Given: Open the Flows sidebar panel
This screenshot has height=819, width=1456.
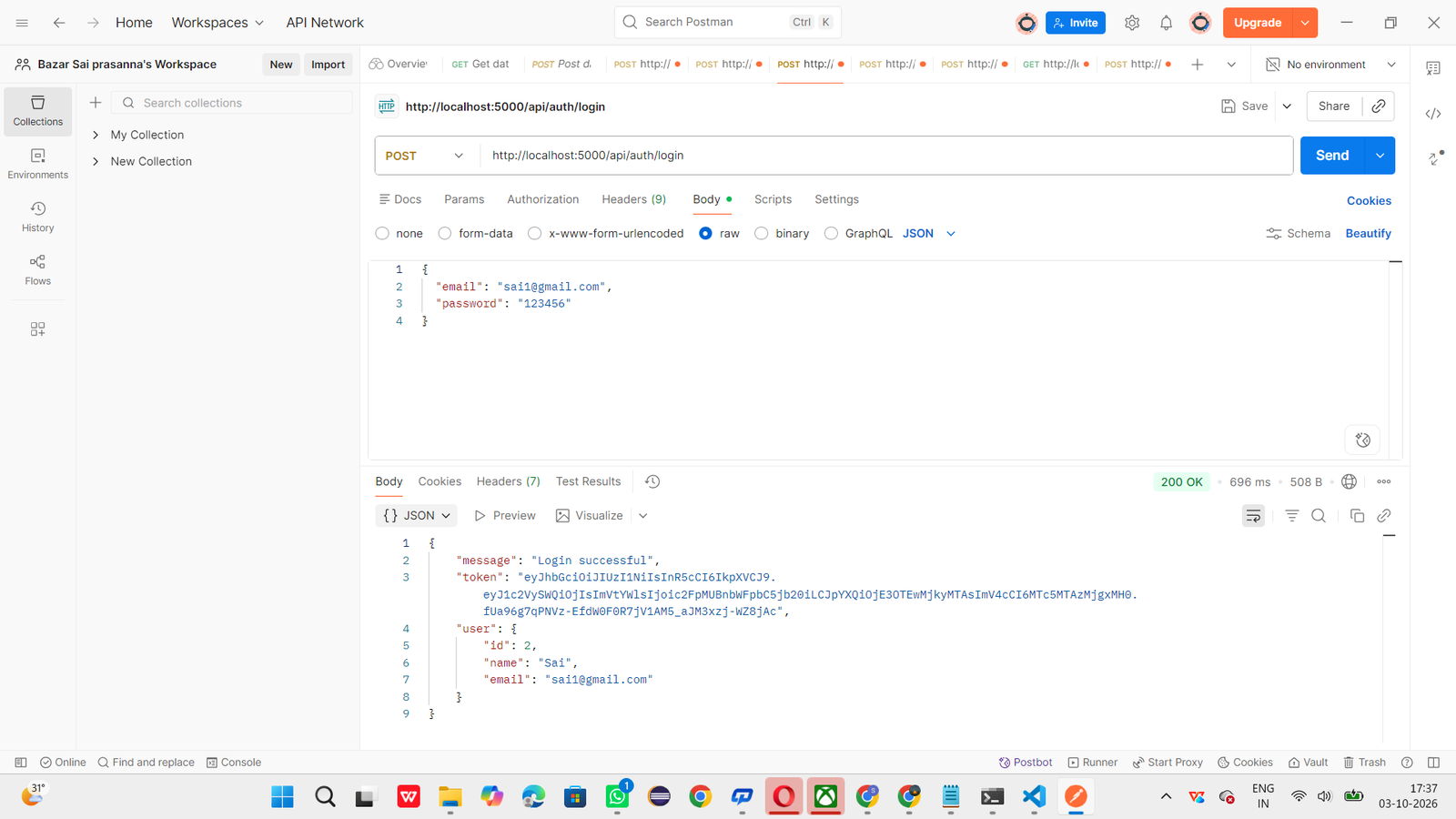Looking at the screenshot, I should [37, 270].
